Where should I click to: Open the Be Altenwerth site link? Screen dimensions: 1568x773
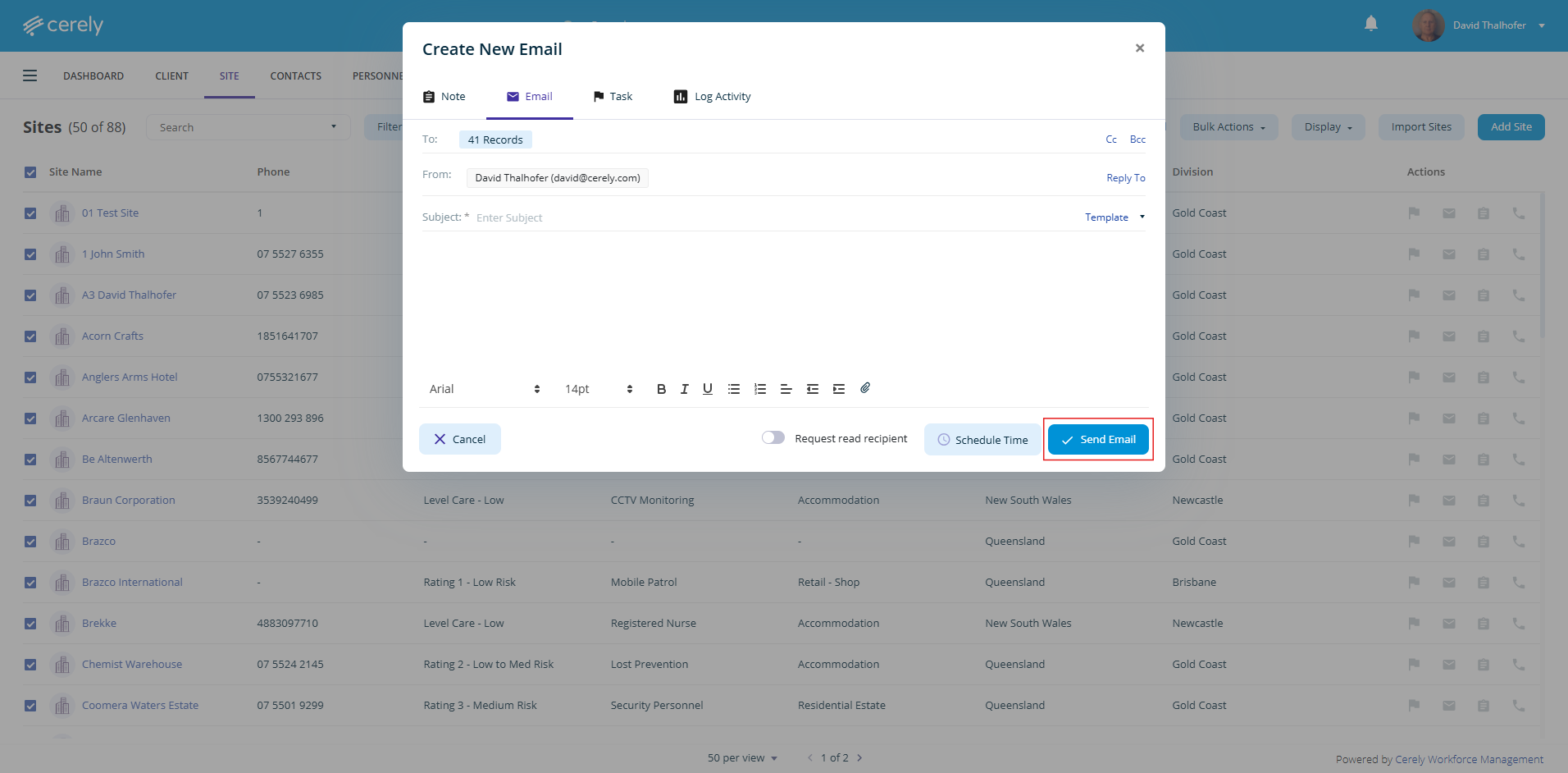(x=117, y=460)
